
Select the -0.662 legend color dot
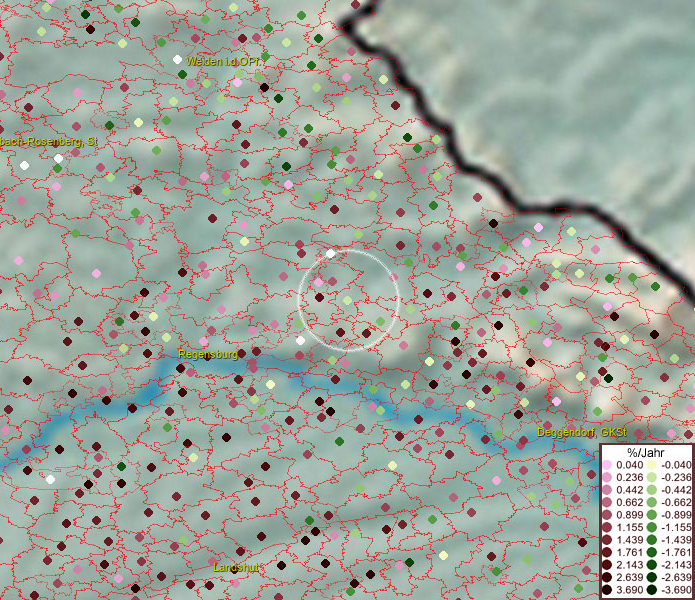[651, 503]
